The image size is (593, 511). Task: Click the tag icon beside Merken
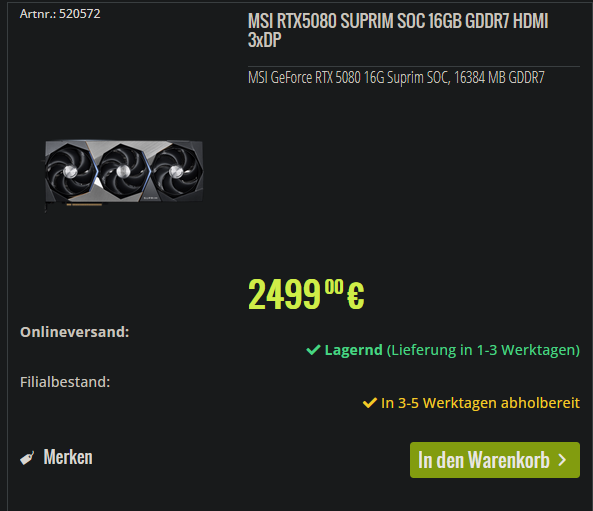(x=27, y=458)
